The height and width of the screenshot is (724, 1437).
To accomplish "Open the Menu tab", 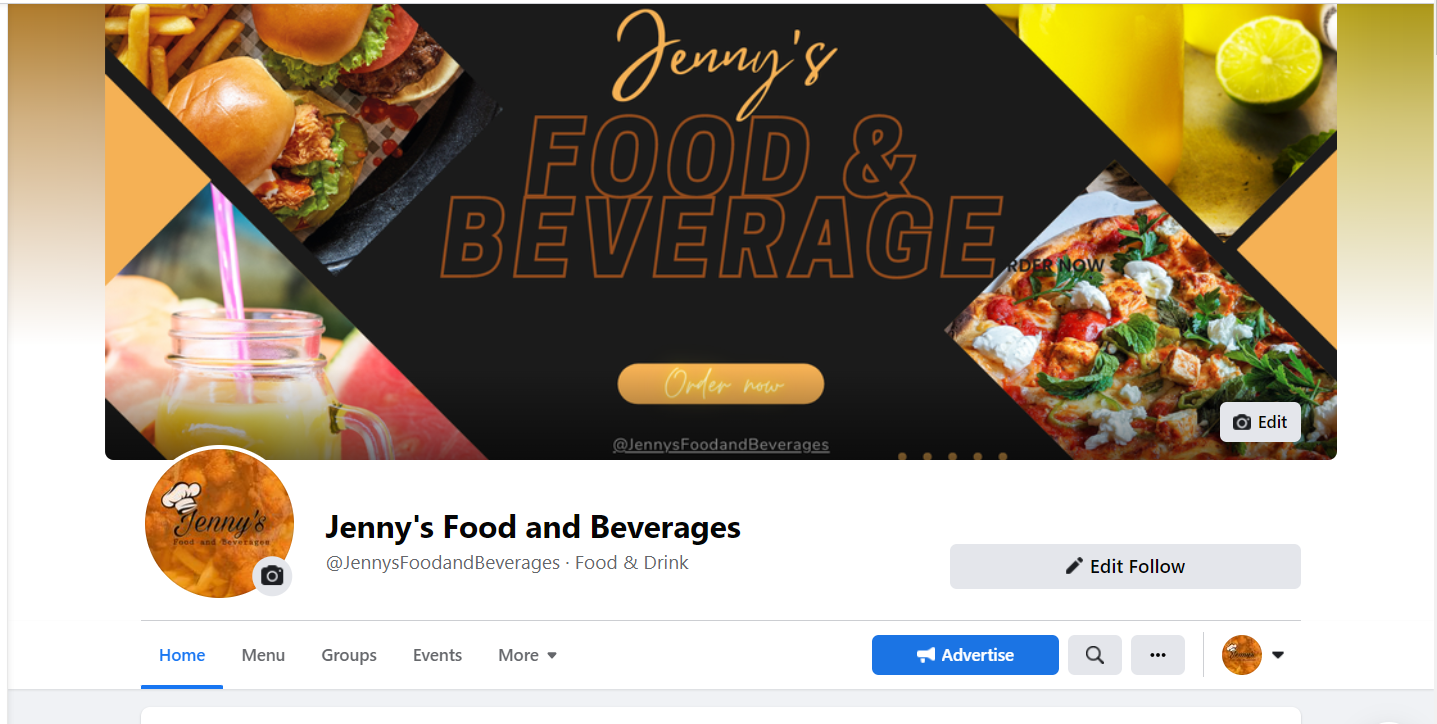I will pos(263,655).
